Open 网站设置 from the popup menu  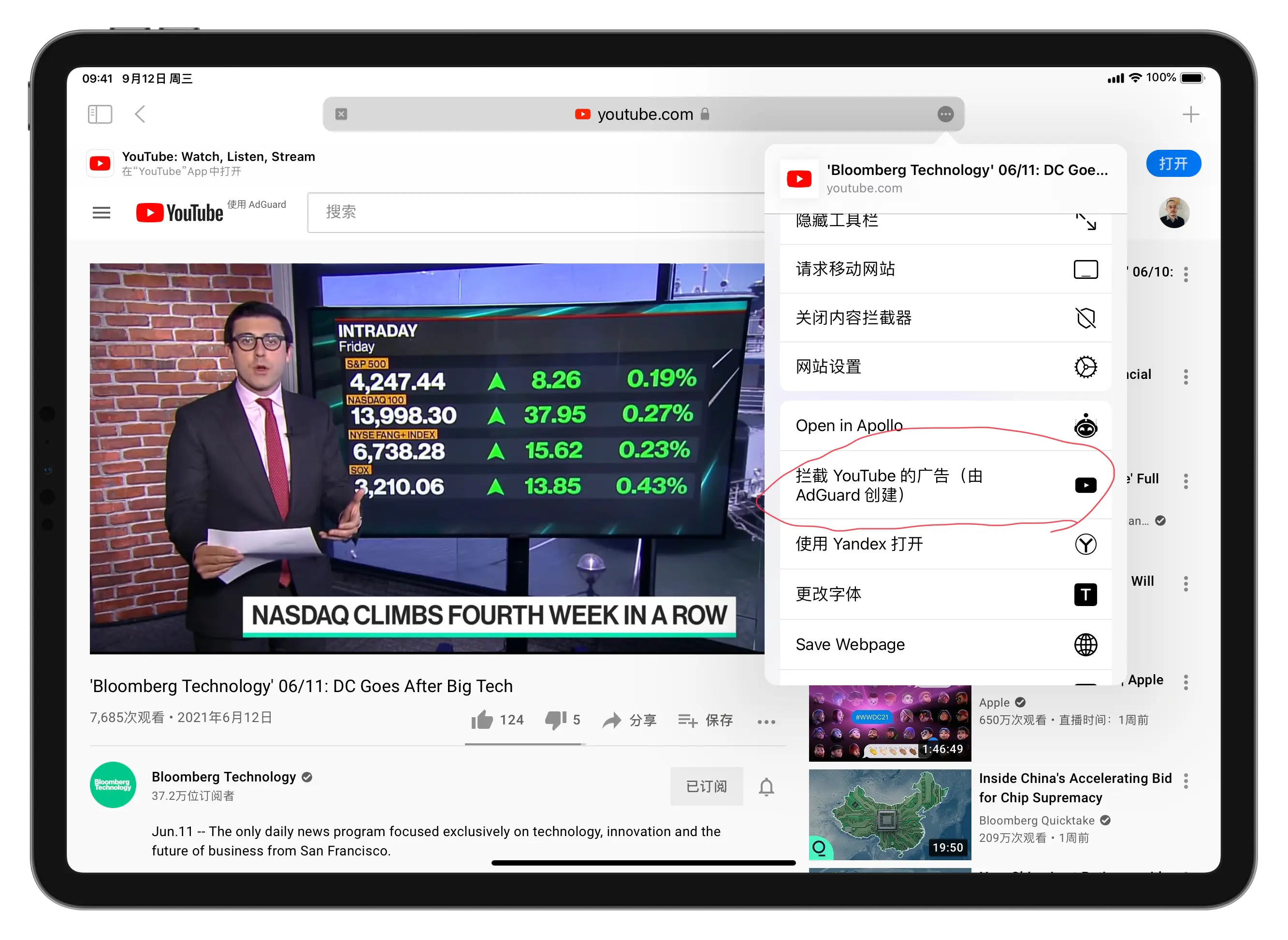click(x=945, y=367)
